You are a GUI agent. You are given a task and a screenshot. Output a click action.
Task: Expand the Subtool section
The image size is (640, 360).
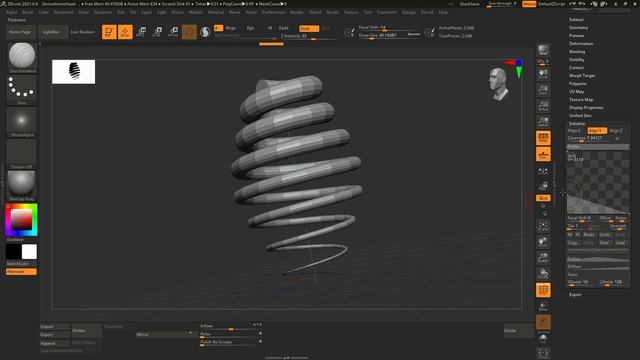coord(576,20)
